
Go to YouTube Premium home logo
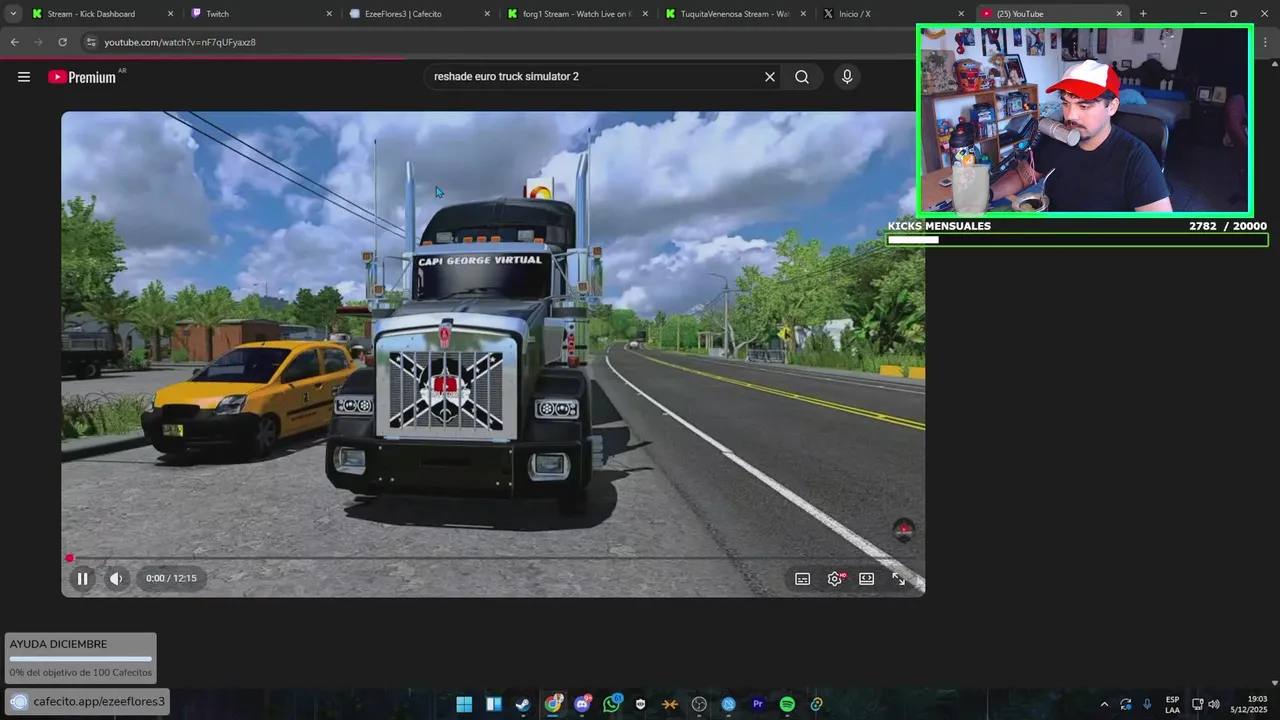coord(82,77)
